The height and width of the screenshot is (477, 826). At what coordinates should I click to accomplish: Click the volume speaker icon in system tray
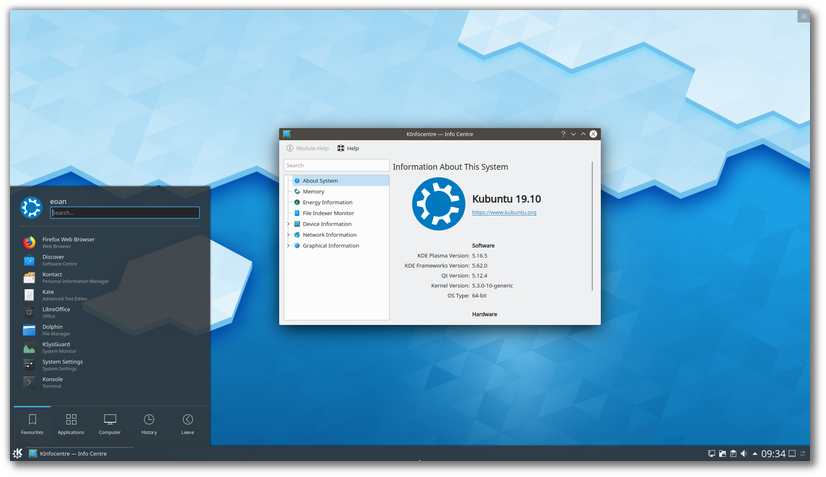click(744, 454)
